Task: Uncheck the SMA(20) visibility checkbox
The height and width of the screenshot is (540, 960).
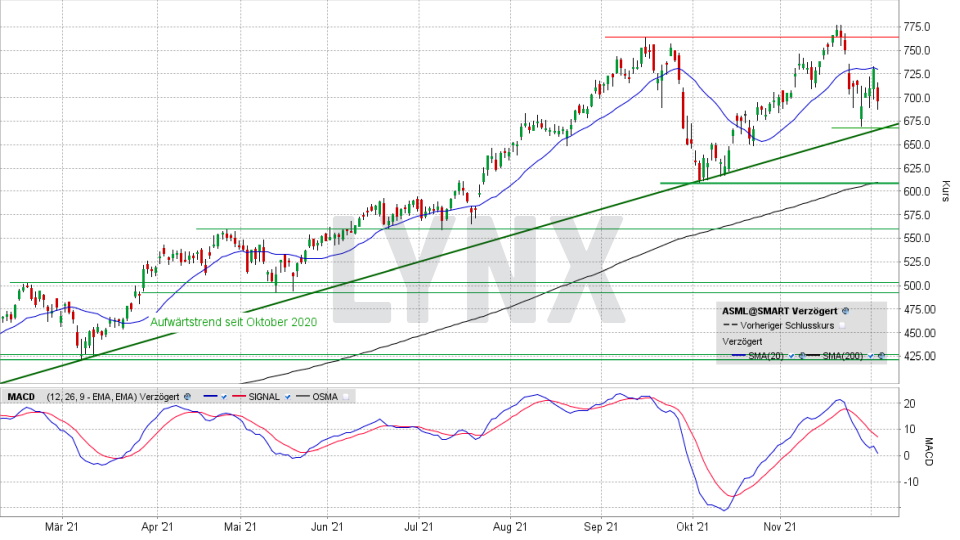Action: (x=791, y=356)
